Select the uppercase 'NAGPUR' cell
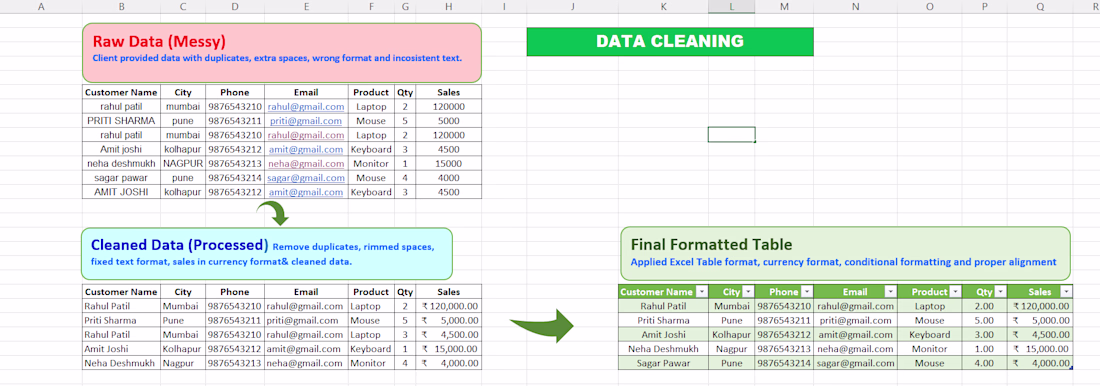 coord(182,164)
